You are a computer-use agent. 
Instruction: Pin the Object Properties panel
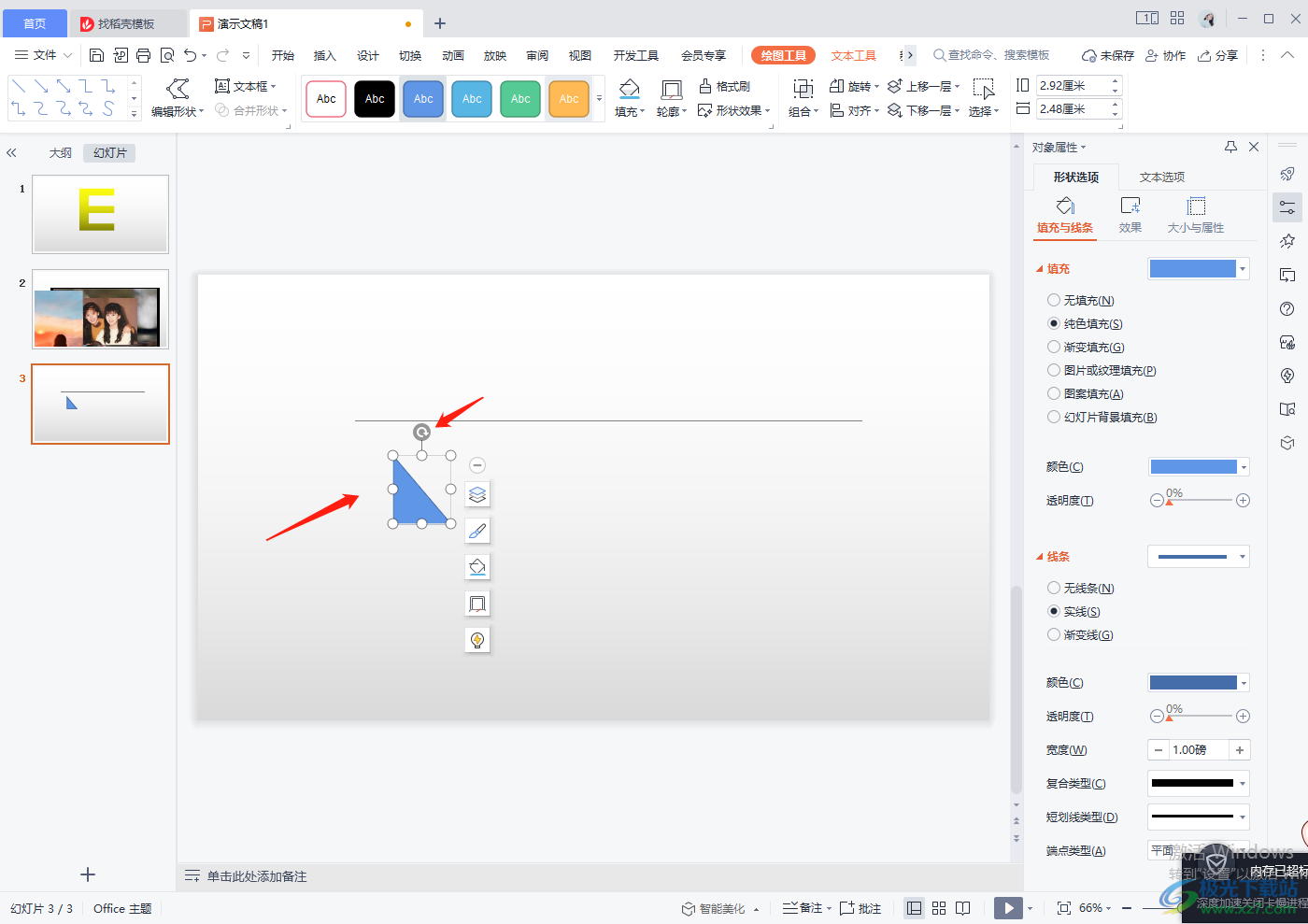pos(1230,147)
